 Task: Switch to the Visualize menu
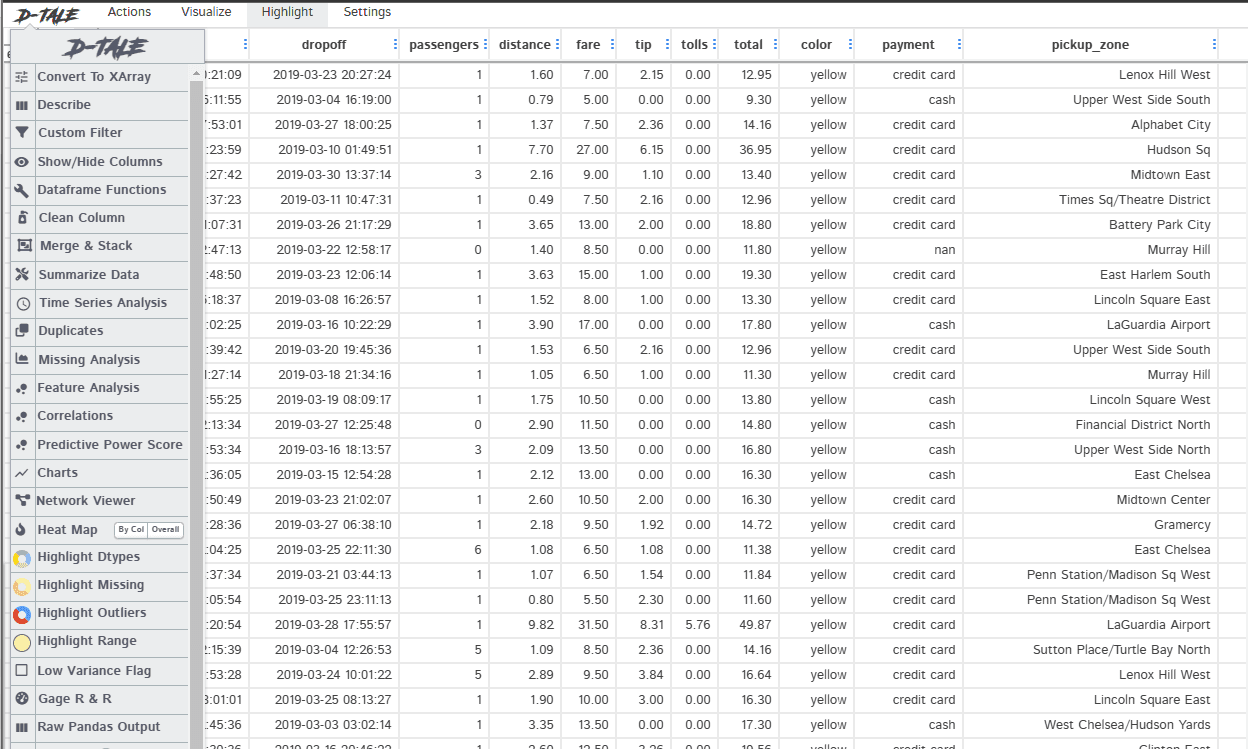206,12
